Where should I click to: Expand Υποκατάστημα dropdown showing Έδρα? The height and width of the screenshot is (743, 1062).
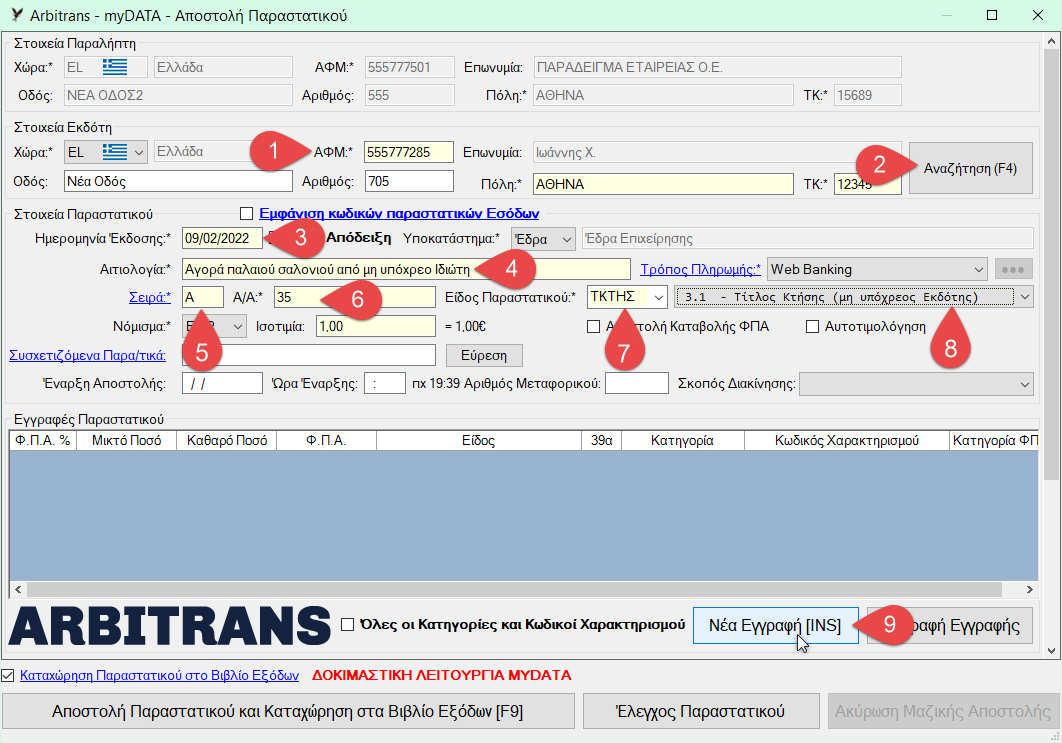543,239
